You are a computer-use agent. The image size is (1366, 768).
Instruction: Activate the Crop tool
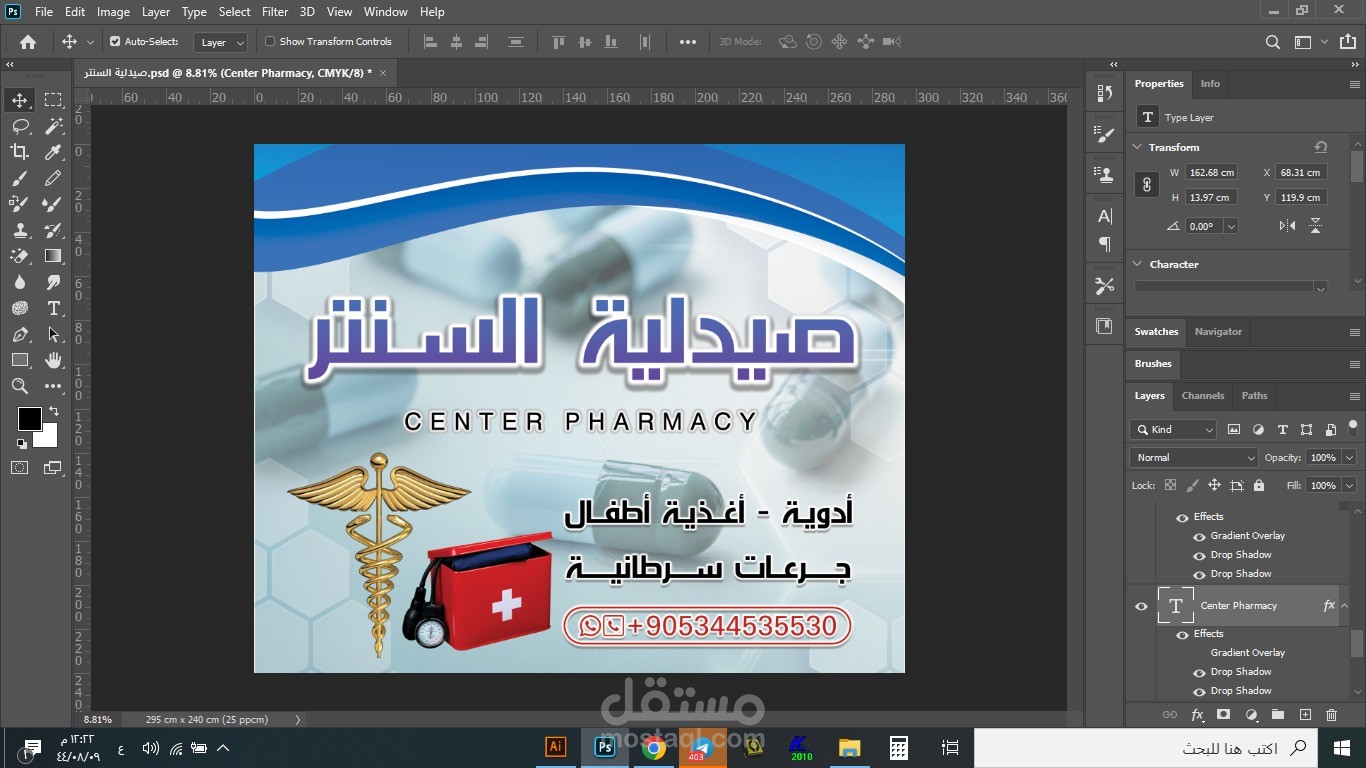tap(19, 152)
